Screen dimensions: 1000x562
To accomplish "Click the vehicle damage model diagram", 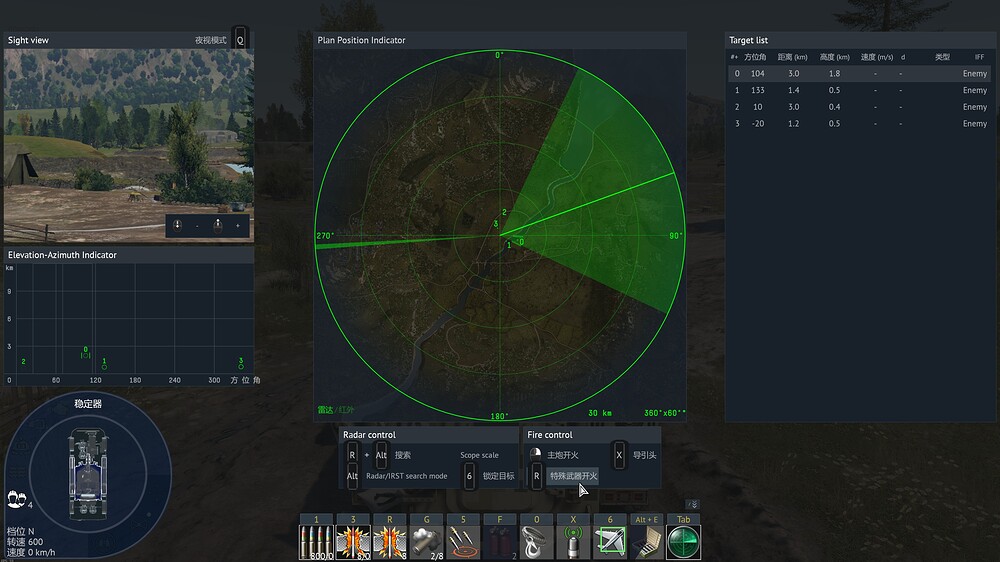I will (88, 474).
